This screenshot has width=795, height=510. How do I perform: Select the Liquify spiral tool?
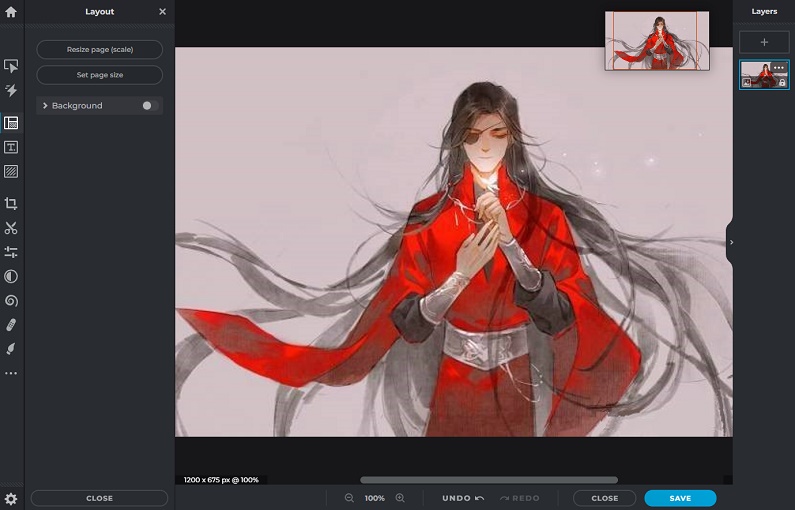click(11, 301)
